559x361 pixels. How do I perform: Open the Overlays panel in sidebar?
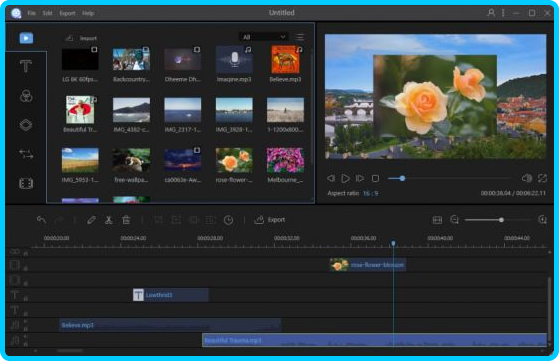tap(26, 125)
